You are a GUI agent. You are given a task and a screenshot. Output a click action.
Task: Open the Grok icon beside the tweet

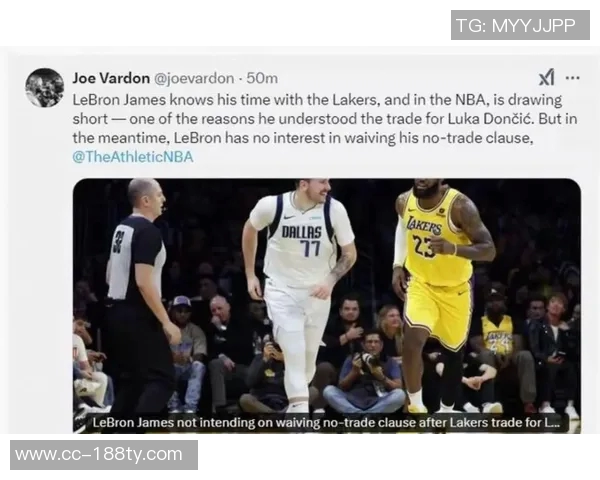pos(546,78)
